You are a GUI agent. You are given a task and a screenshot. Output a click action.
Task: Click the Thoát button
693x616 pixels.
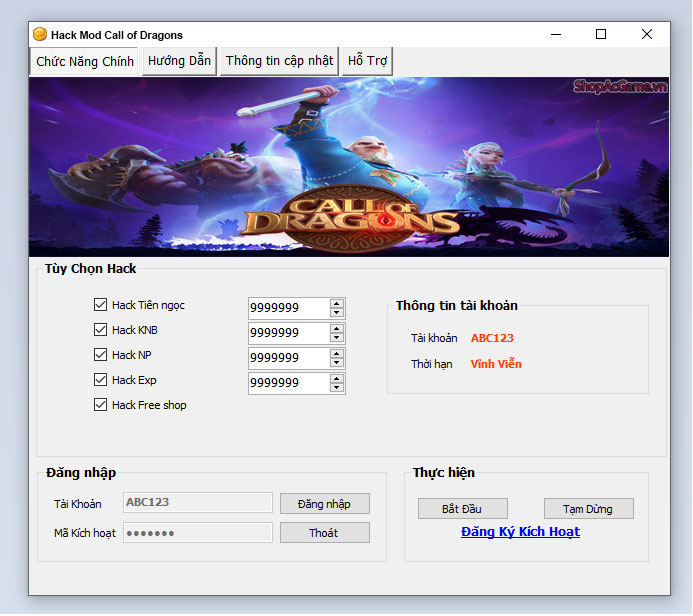(324, 533)
